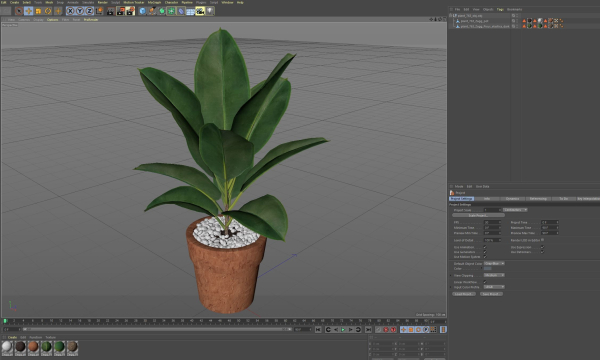Render the active view clapperboard icon
Image resolution: width=600 pixels, height=360 pixels.
pyautogui.click(x=111, y=11)
